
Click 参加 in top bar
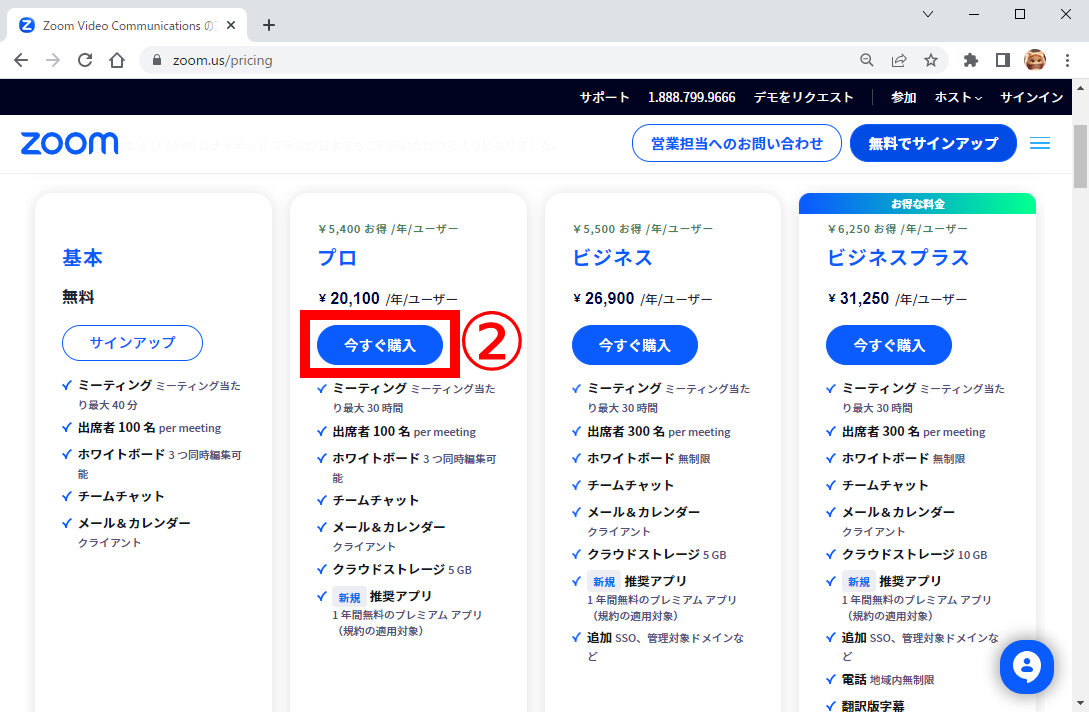tap(904, 97)
